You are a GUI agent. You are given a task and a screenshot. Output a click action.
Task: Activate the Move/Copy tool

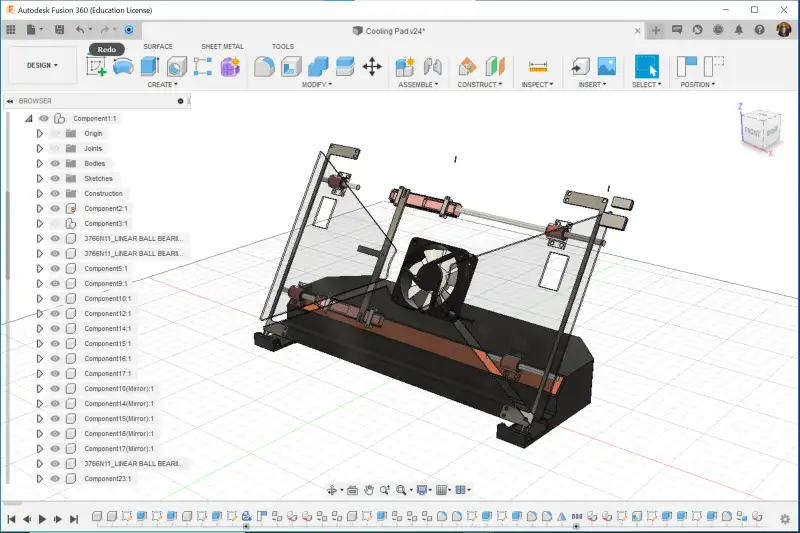372,66
